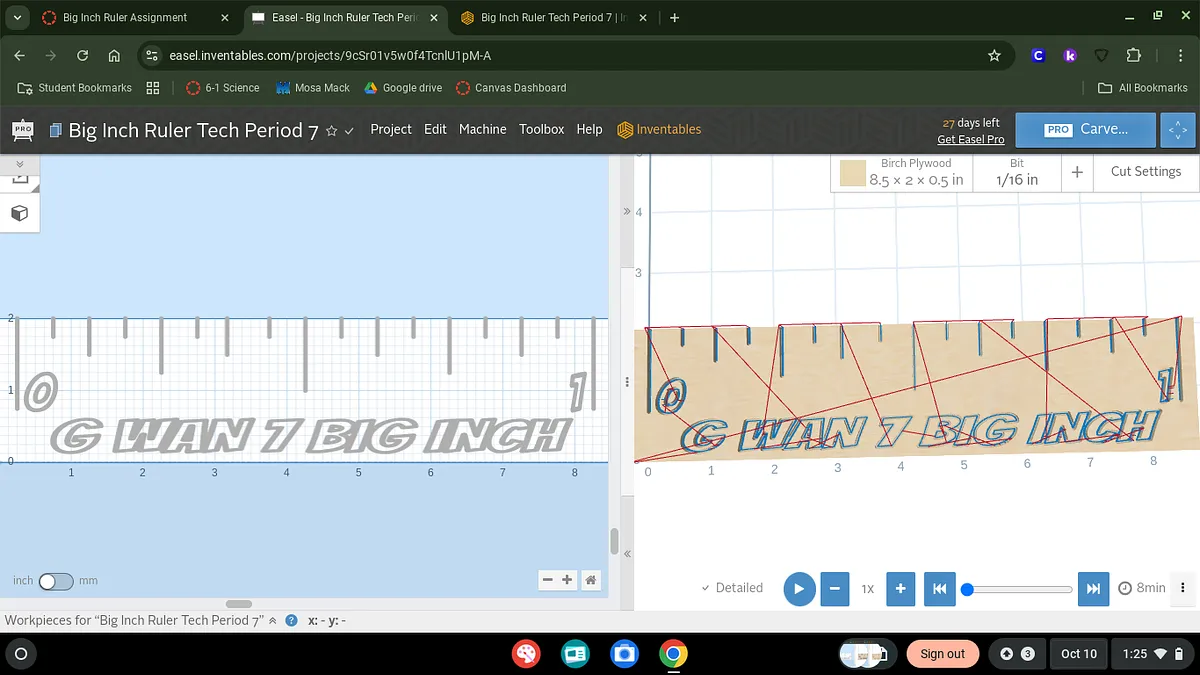Click the Easel home logo icon
This screenshot has height=675, width=1200.
[22, 130]
